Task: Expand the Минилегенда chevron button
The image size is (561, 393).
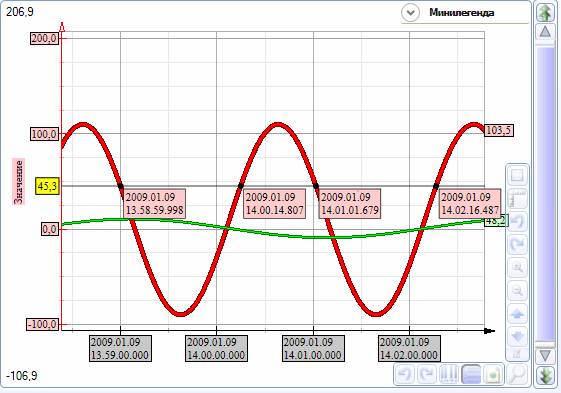Action: tap(410, 13)
